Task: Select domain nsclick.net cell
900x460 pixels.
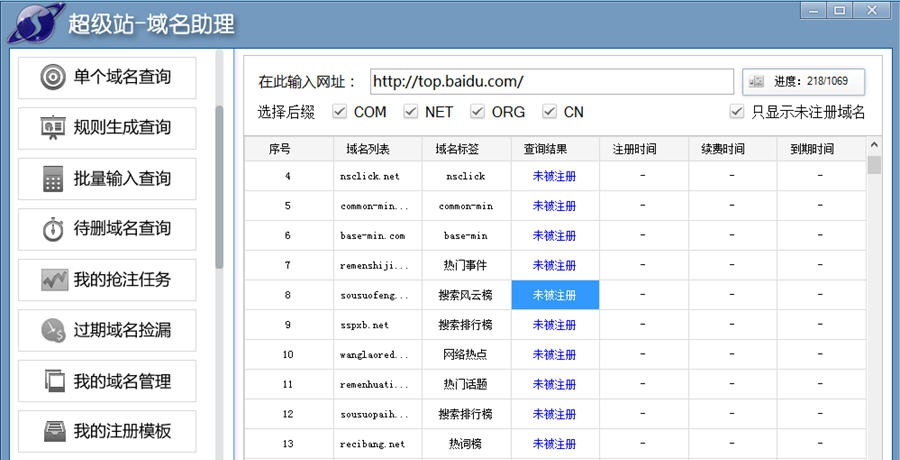Action: click(378, 176)
